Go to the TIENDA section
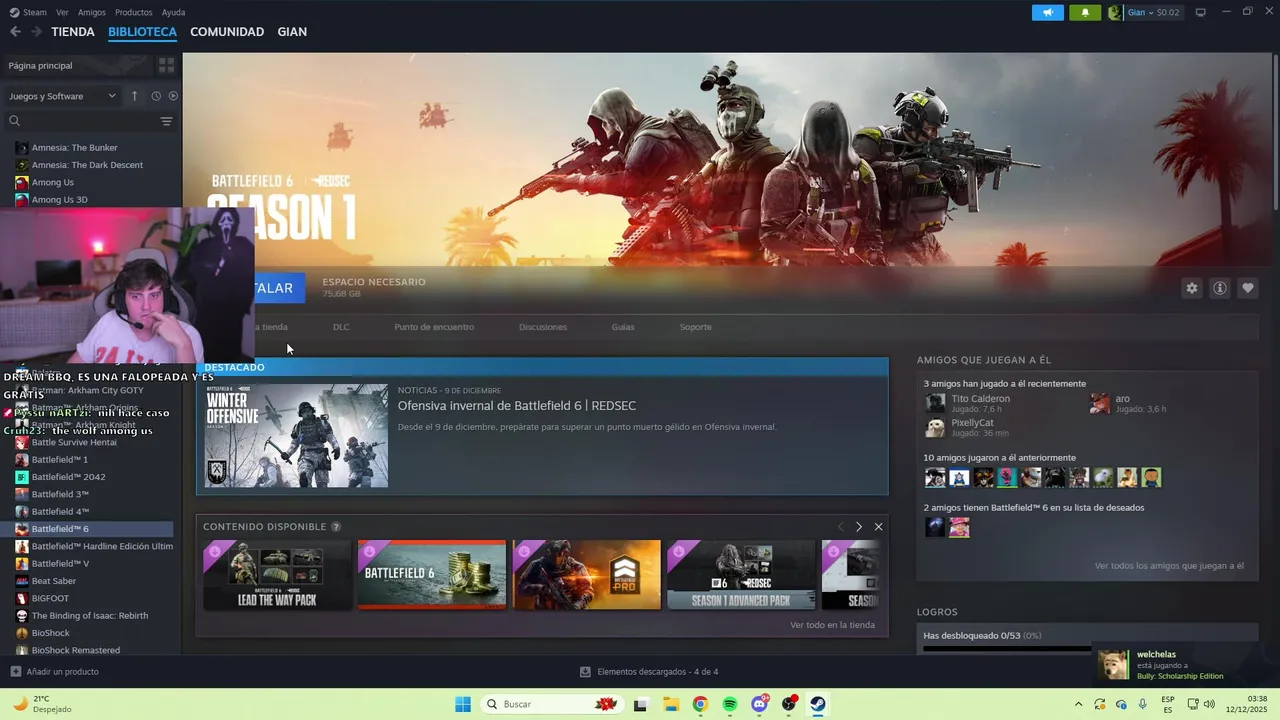The height and width of the screenshot is (720, 1280). pos(73,32)
